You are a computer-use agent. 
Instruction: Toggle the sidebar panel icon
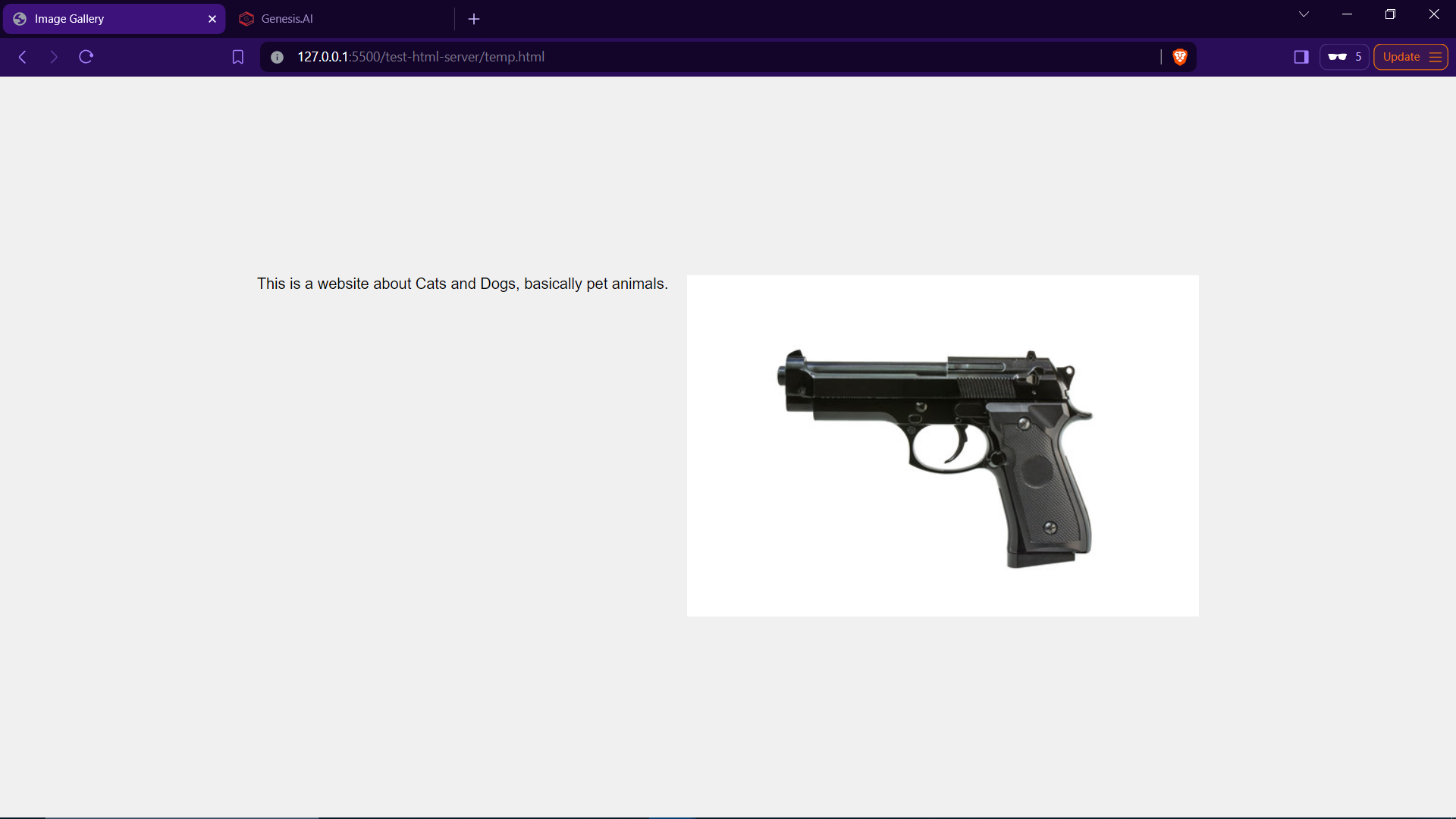point(1301,57)
